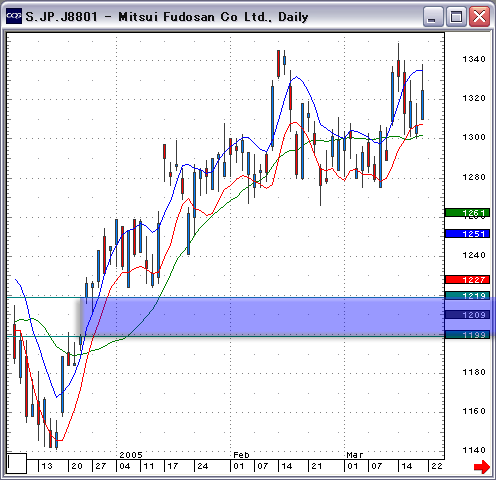Click the 1340 price scale value
This screenshot has width=496, height=480.
point(474,59)
